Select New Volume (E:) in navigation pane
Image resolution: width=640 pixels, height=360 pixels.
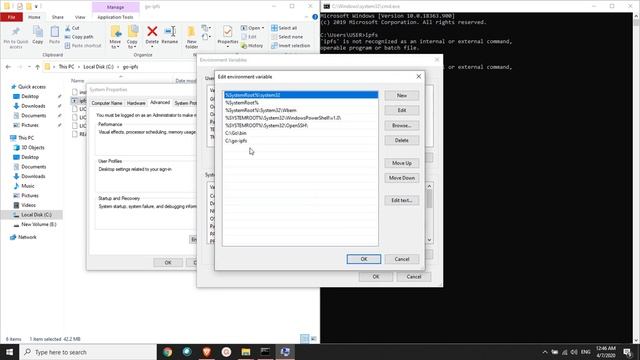tap(38, 224)
